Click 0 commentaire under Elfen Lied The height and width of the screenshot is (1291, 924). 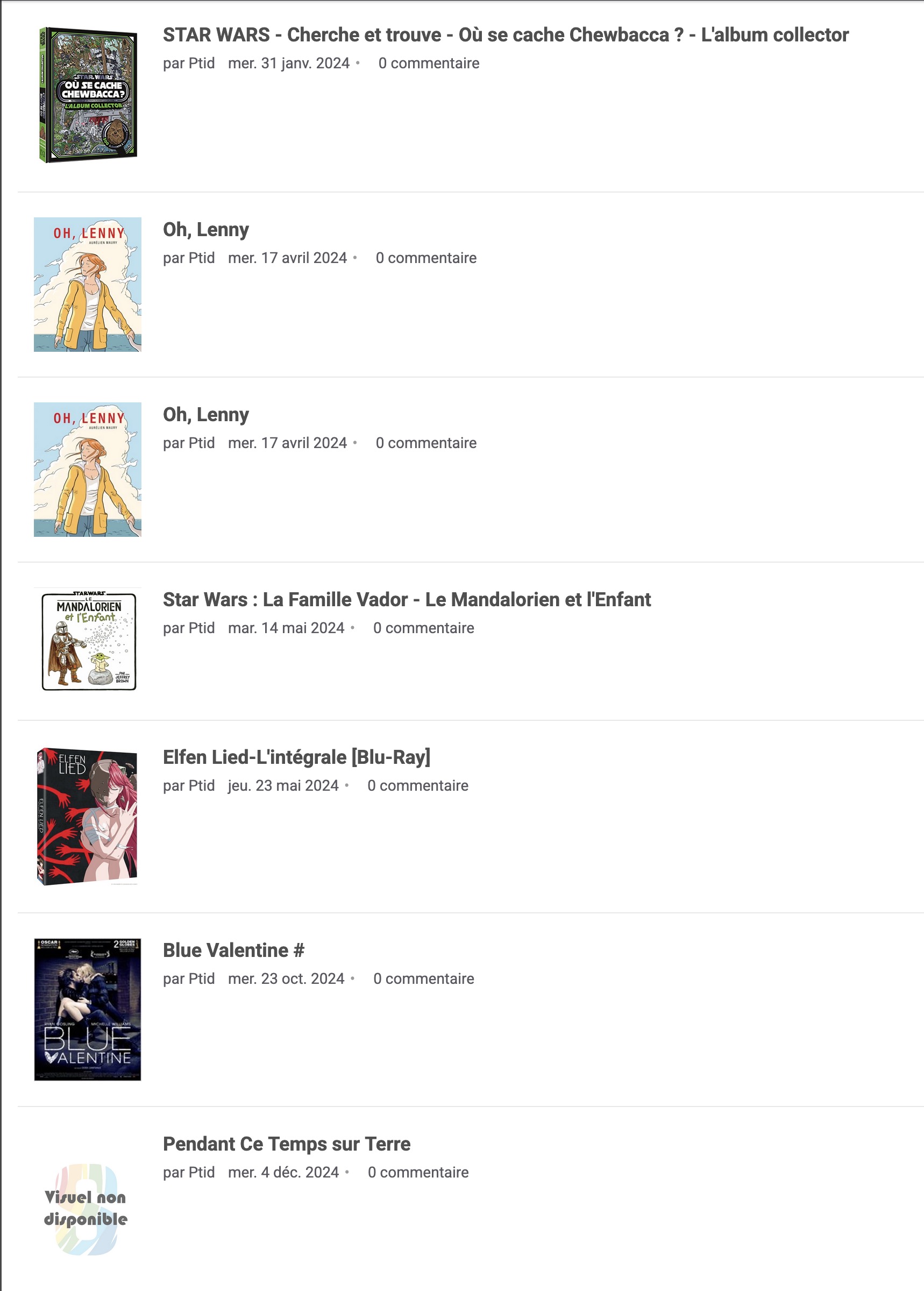tap(418, 786)
